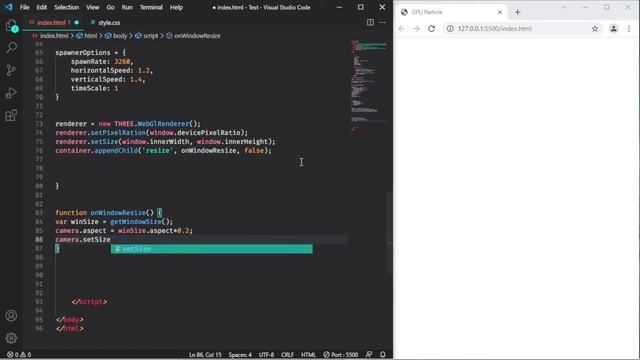Click the spawnRate: 3260 code line
The height and width of the screenshot is (360, 640).
[x=102, y=62]
